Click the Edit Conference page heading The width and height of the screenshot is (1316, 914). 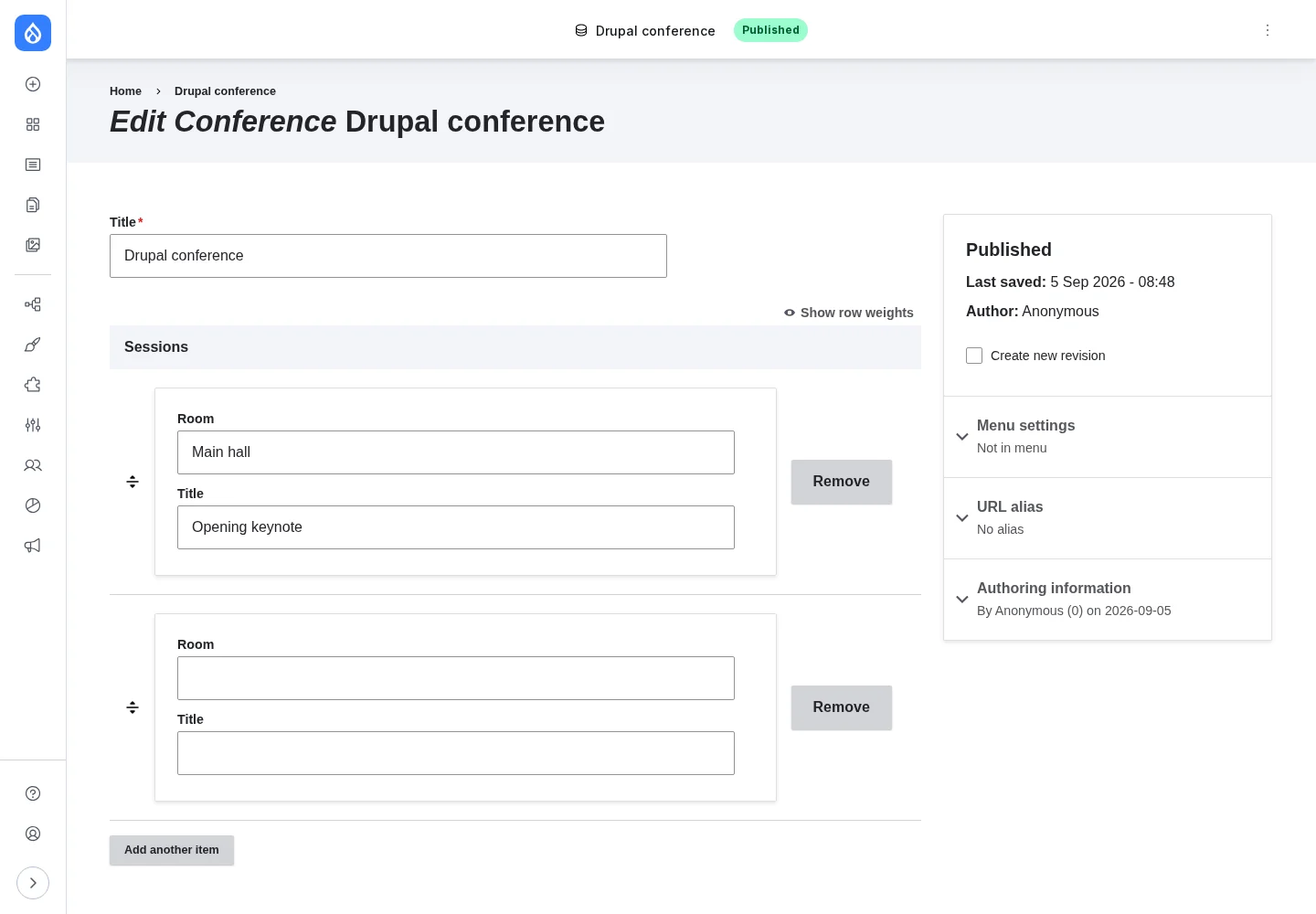357,122
